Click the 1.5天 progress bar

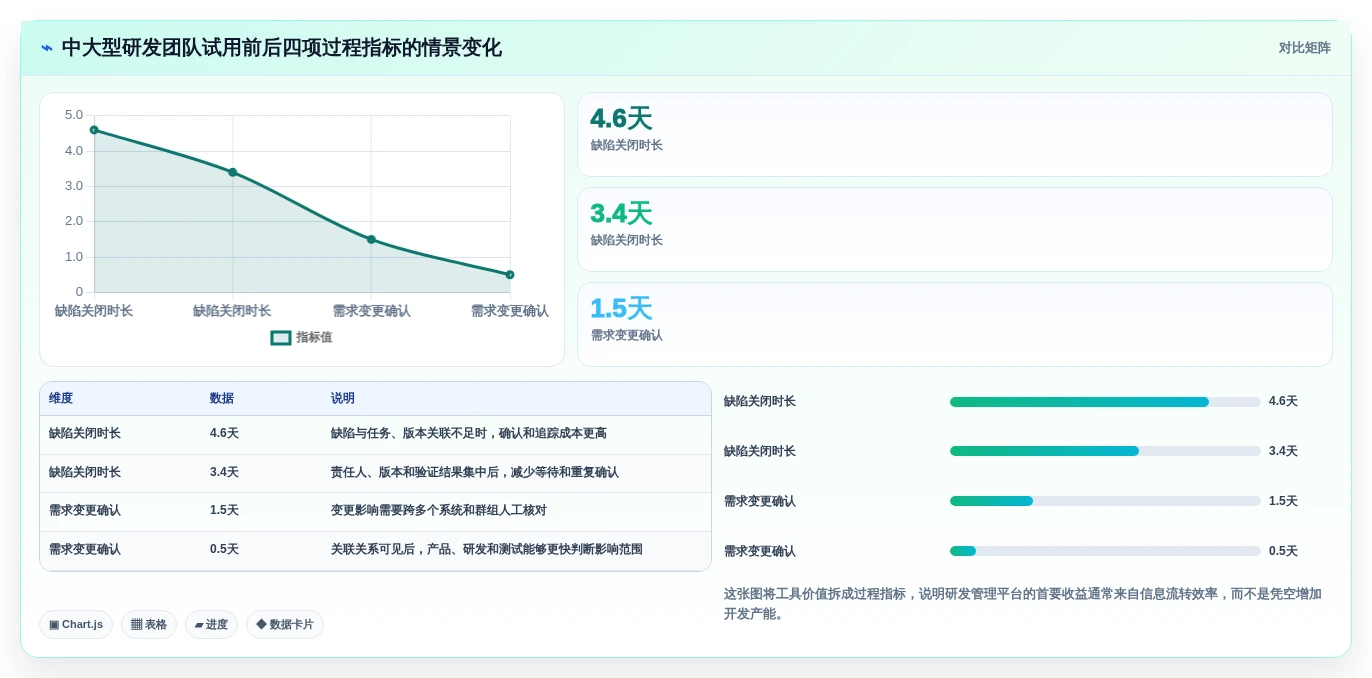pyautogui.click(x=1105, y=501)
